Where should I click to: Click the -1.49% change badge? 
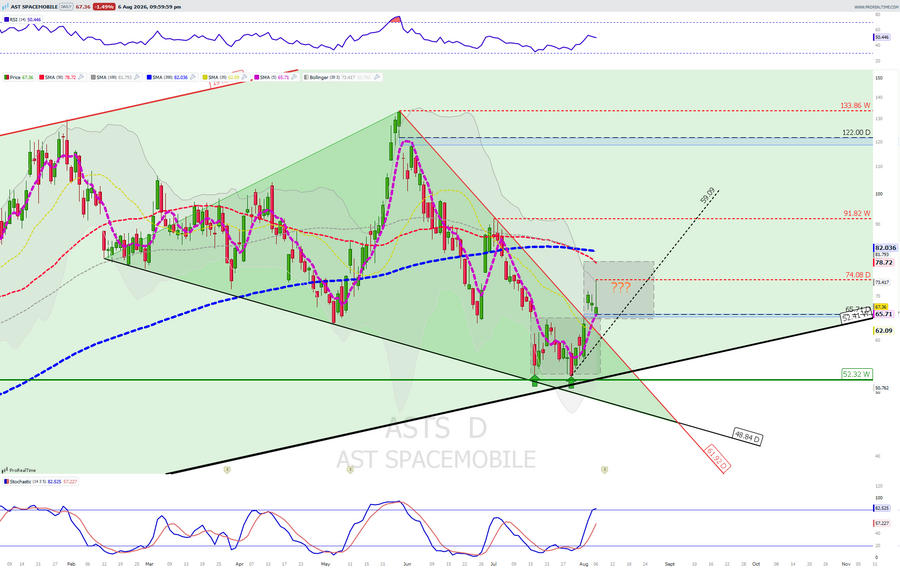104,7
